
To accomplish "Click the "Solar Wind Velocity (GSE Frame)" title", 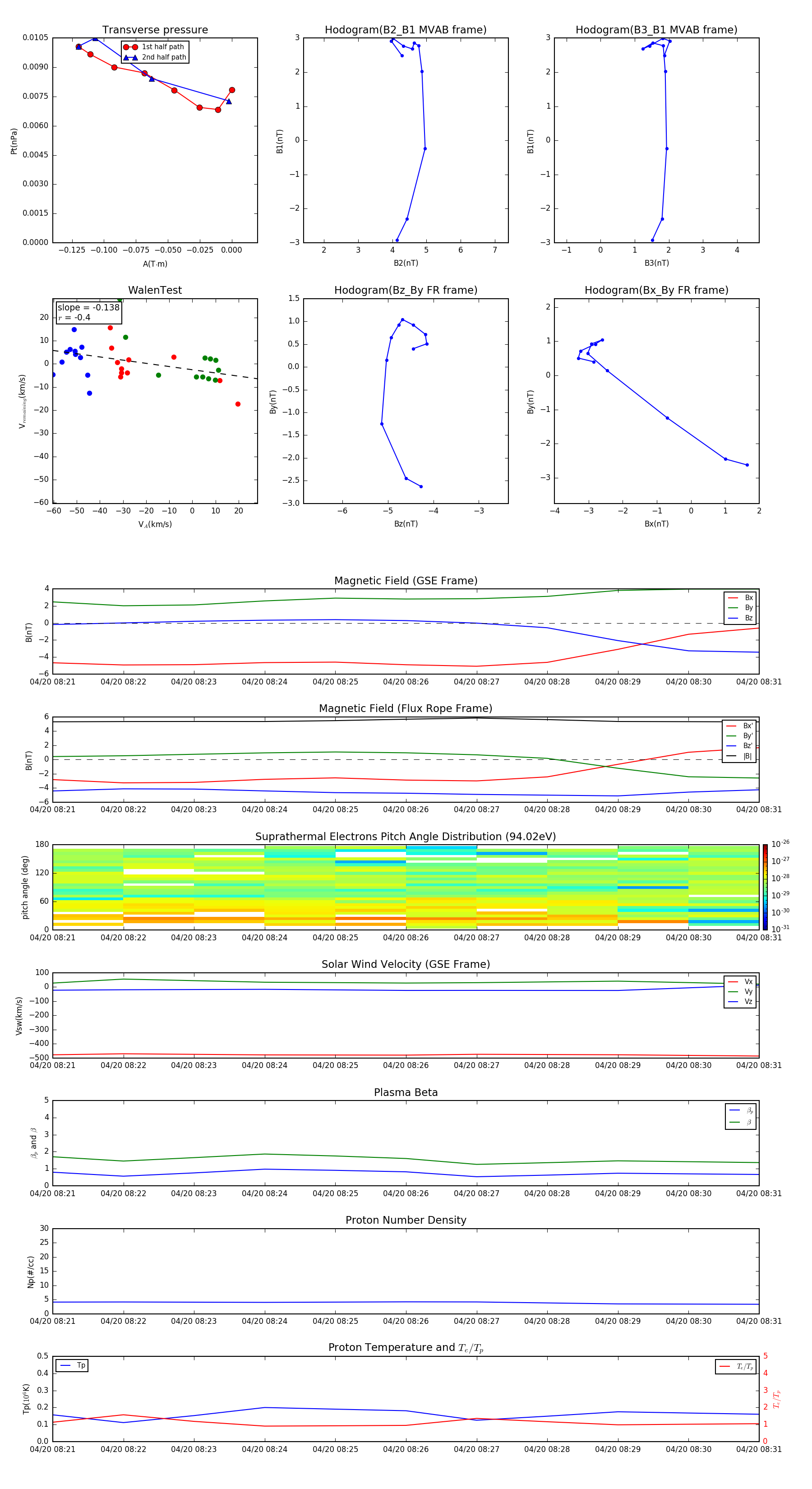I will [406, 965].
